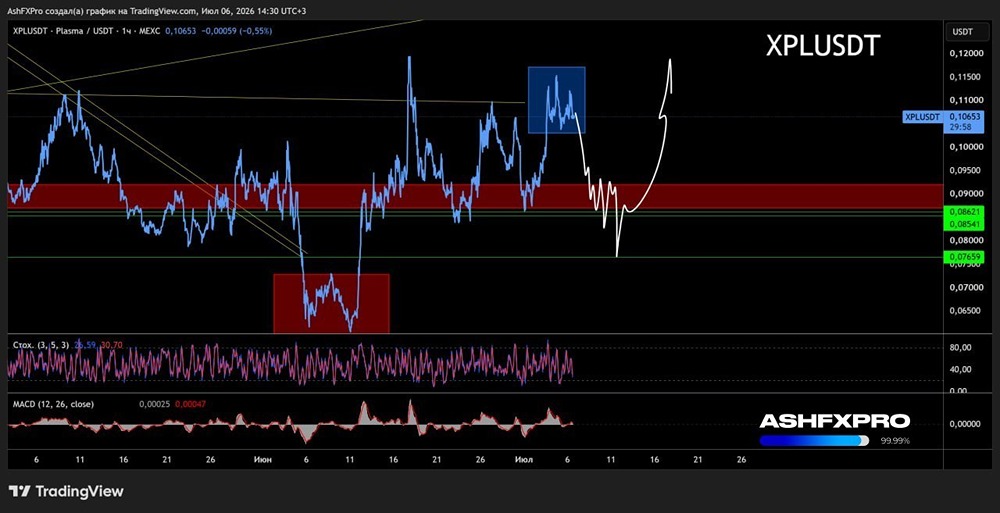
Task: Open the USDT currency selector
Action: [963, 31]
